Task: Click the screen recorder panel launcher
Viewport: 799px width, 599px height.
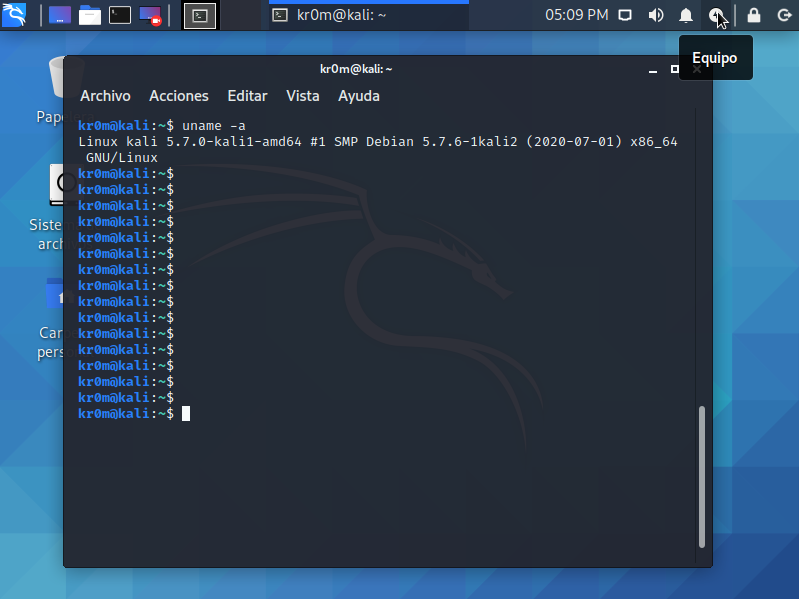Action: (150, 15)
